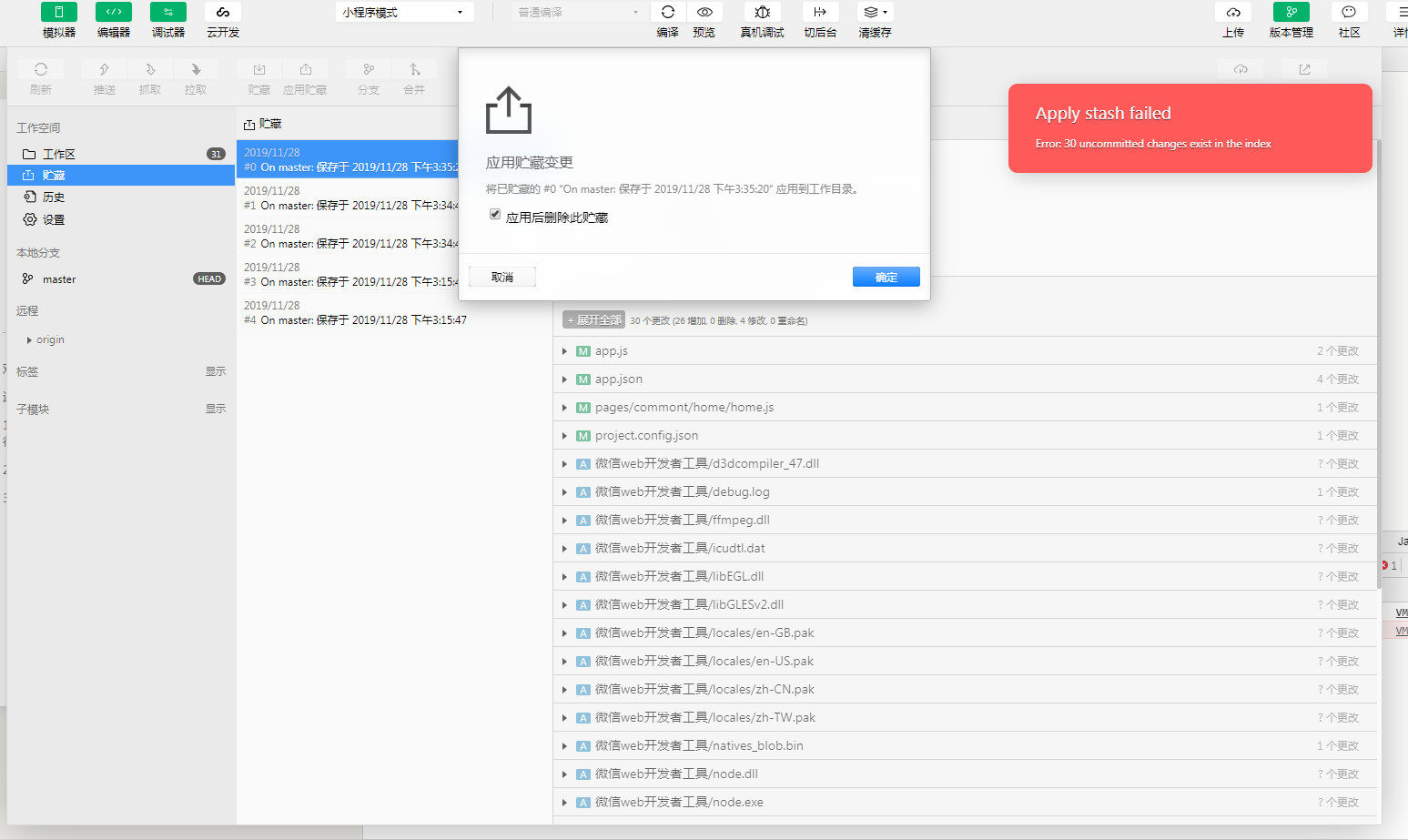Click 显示 next to 子模块
Image resolution: width=1408 pixels, height=840 pixels.
pyautogui.click(x=216, y=409)
